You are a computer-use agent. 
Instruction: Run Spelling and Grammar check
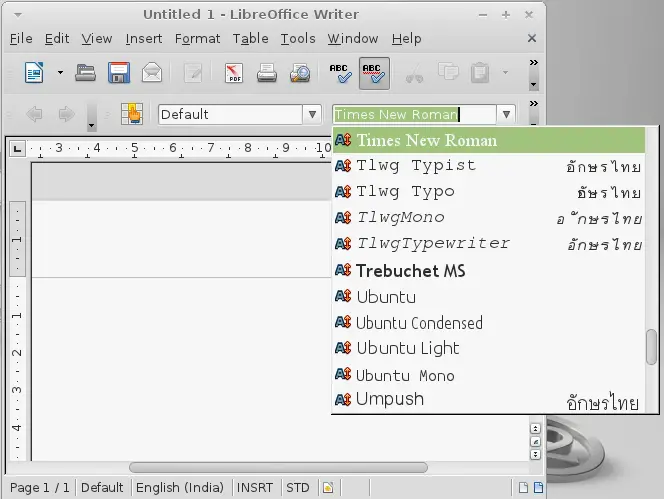340,73
